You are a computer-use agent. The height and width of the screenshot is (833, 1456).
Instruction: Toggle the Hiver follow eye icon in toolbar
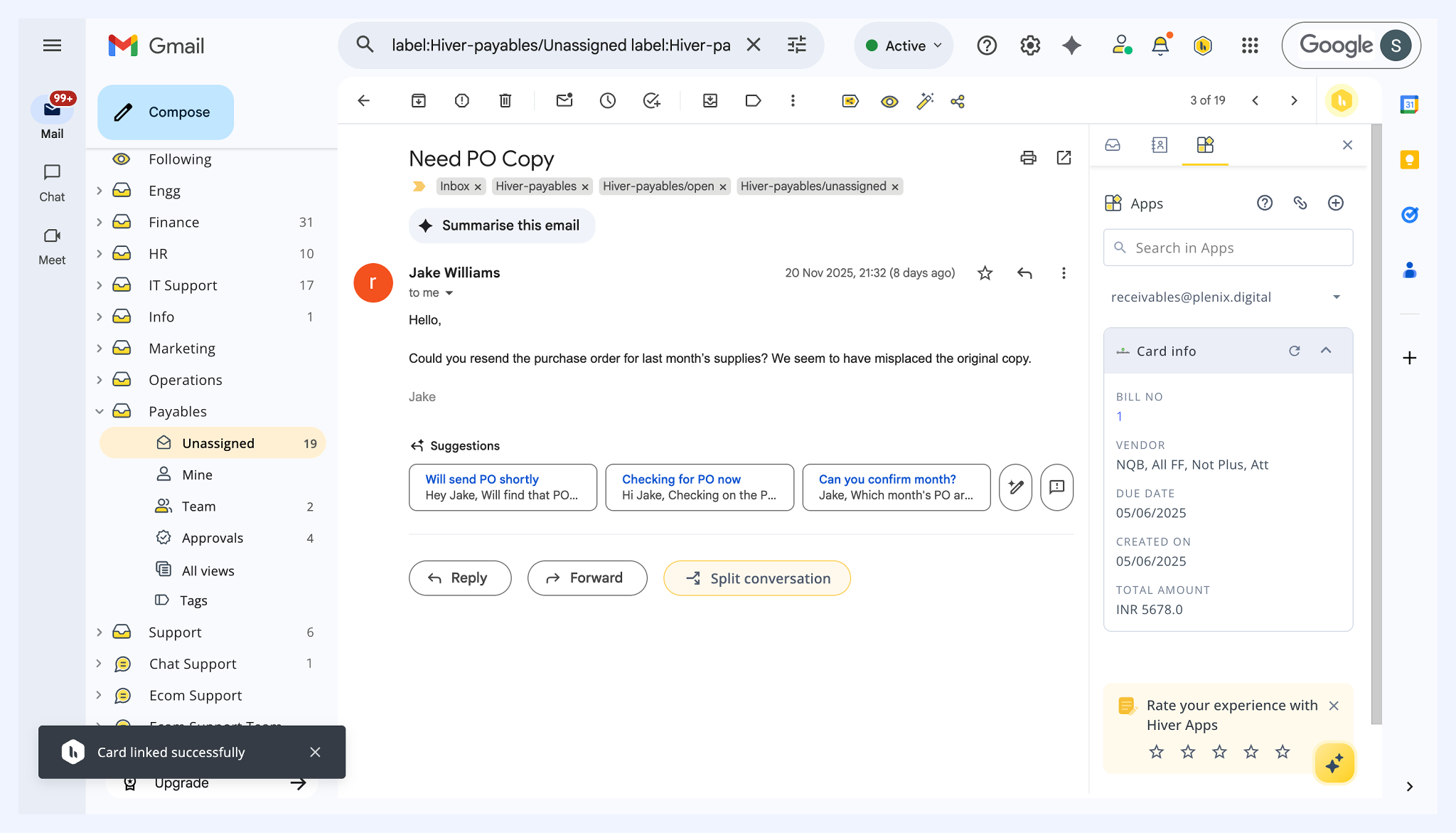click(889, 101)
